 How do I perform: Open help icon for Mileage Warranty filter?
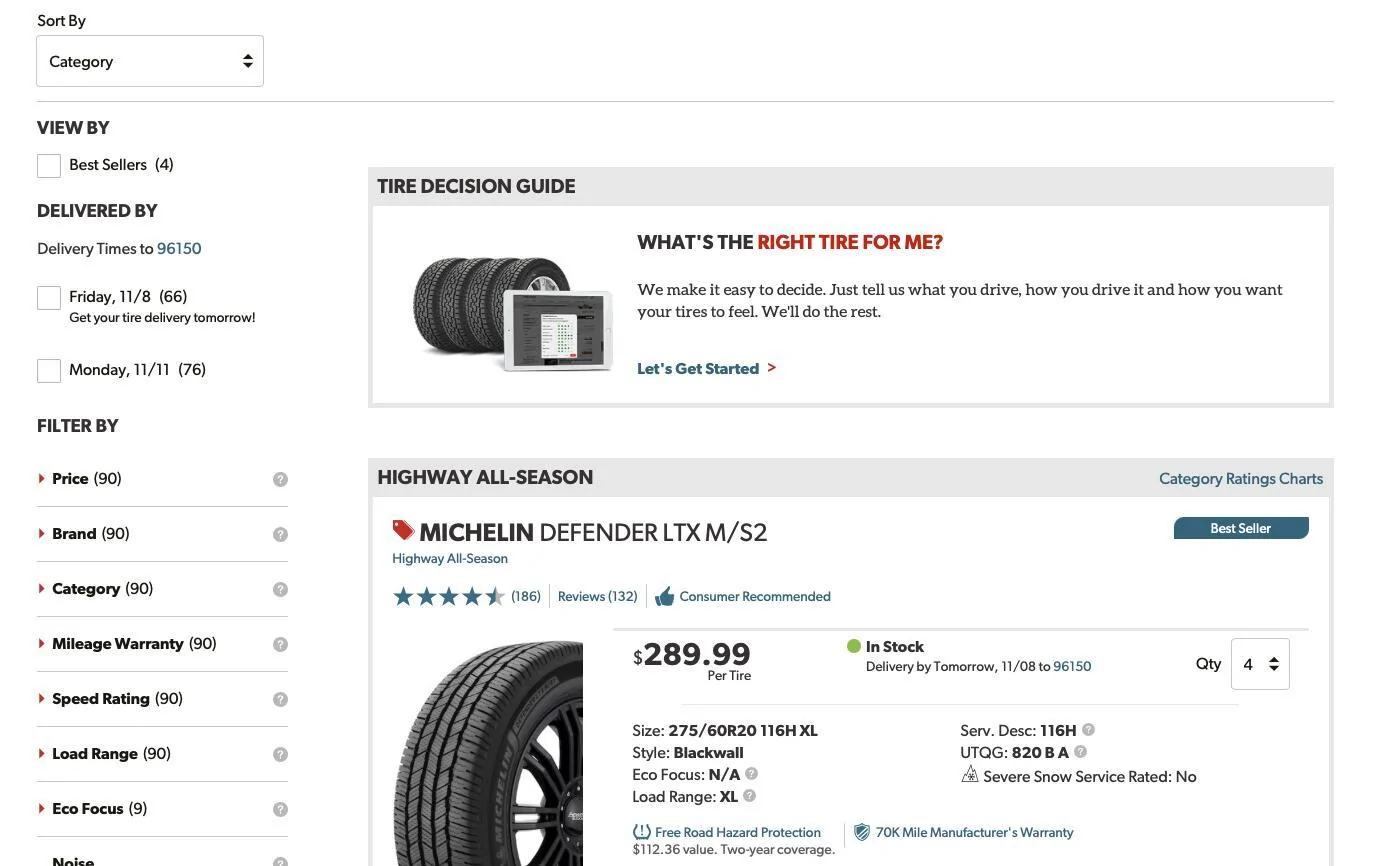click(280, 645)
